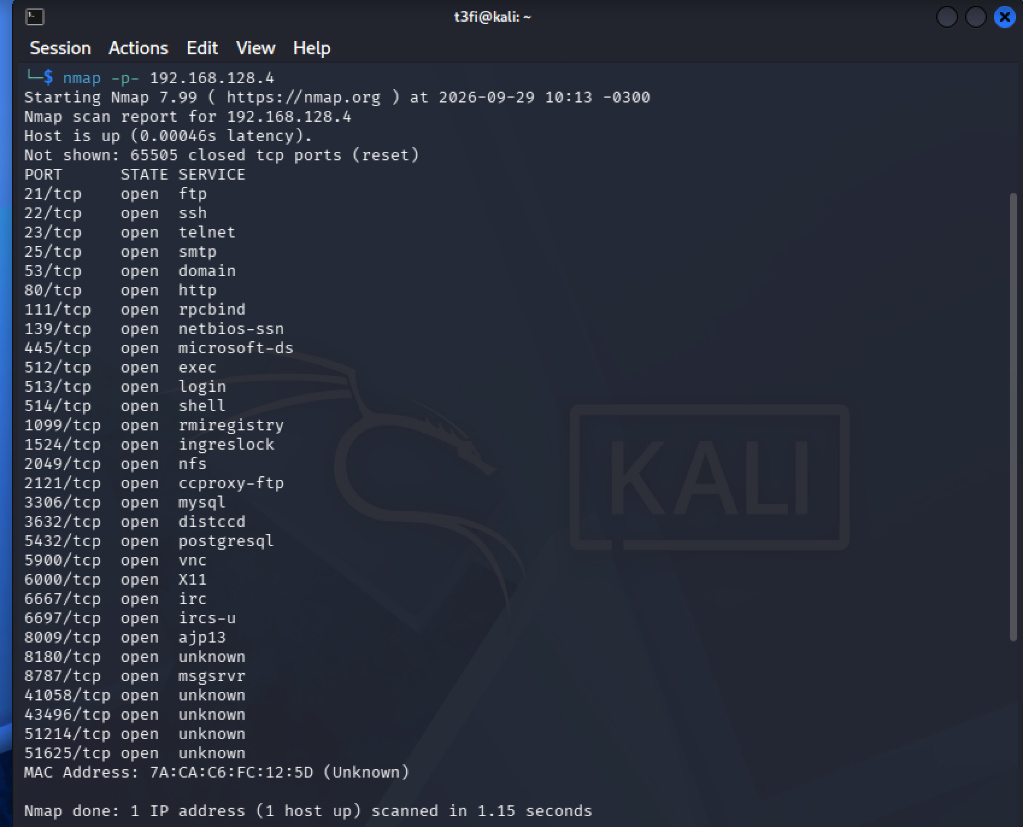1023x827 pixels.
Task: Maximize the terminal window
Action: click(975, 17)
